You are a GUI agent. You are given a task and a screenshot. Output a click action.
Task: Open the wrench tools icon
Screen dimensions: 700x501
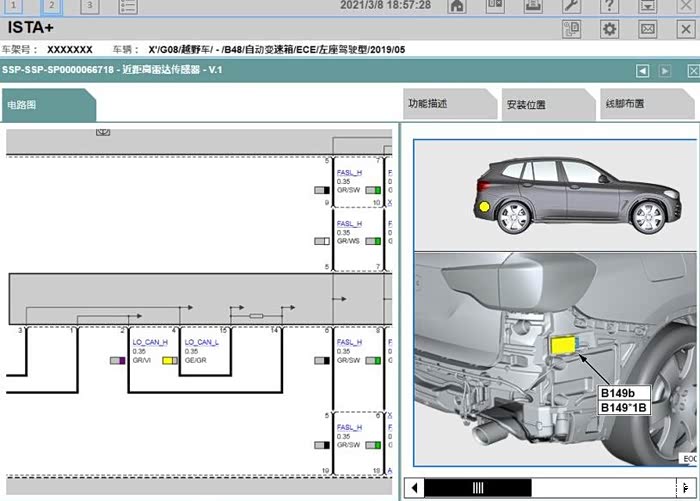pos(571,6)
